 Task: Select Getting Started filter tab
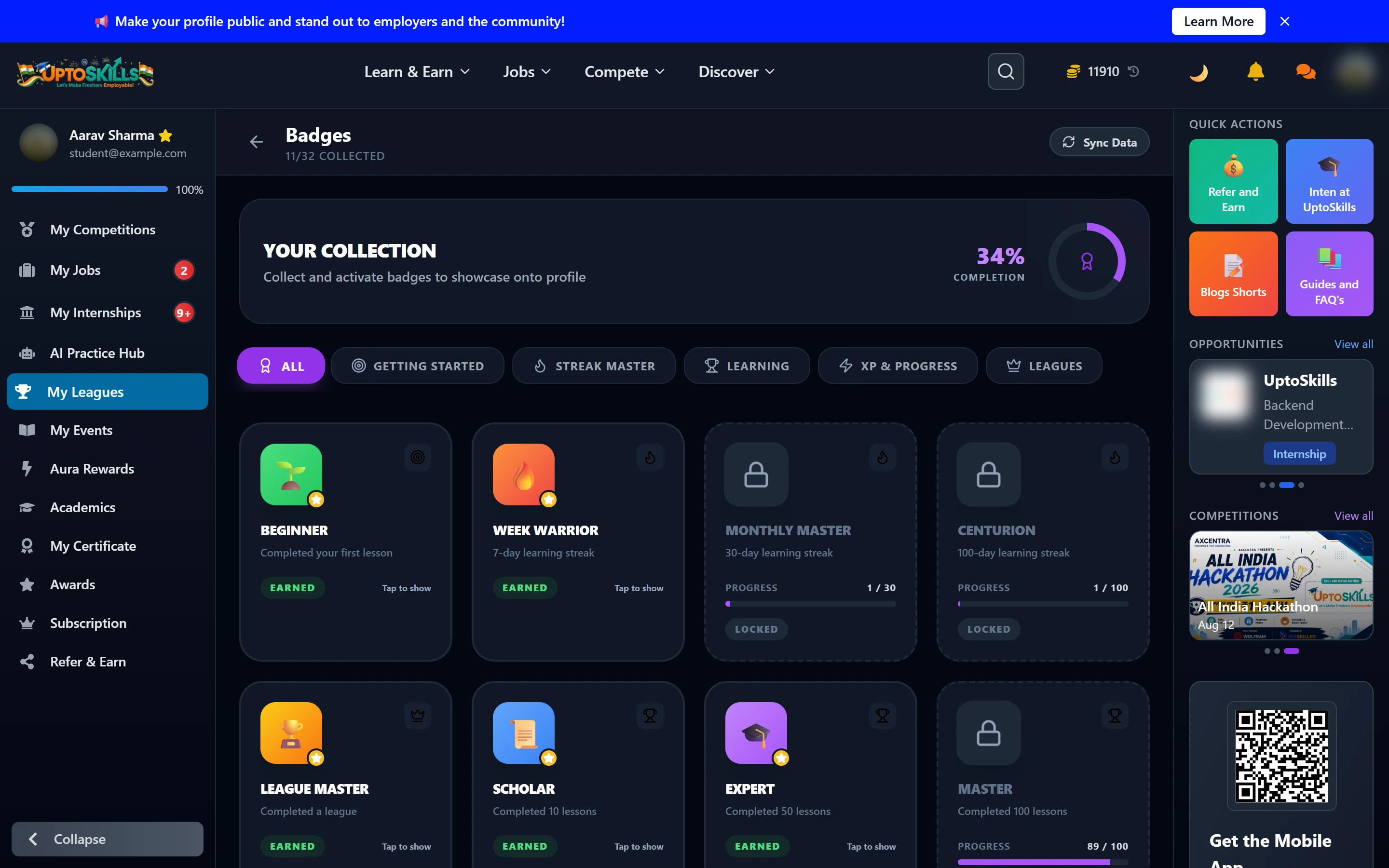tap(417, 366)
